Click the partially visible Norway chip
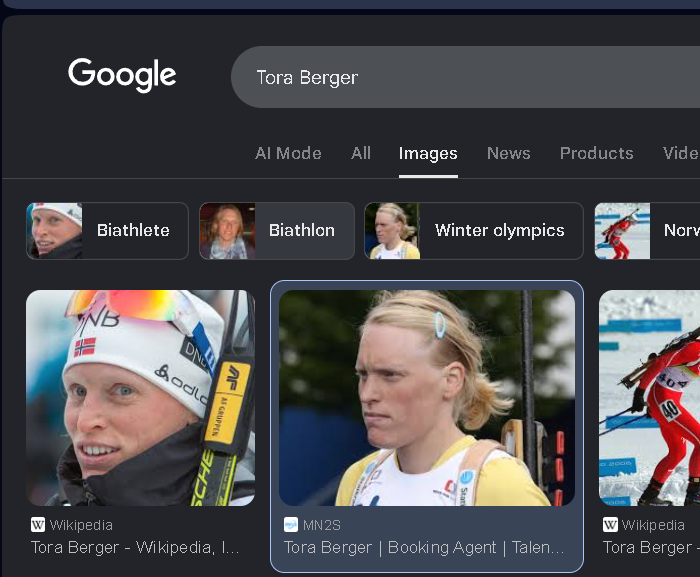The image size is (700, 577). [647, 231]
